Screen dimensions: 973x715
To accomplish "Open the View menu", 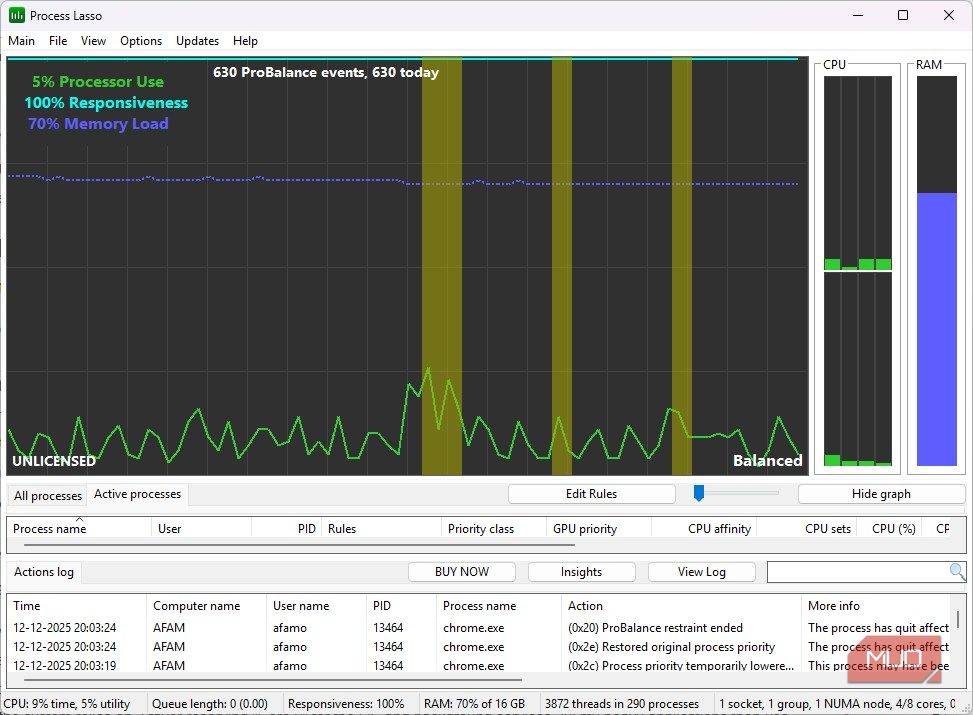I will tap(93, 41).
